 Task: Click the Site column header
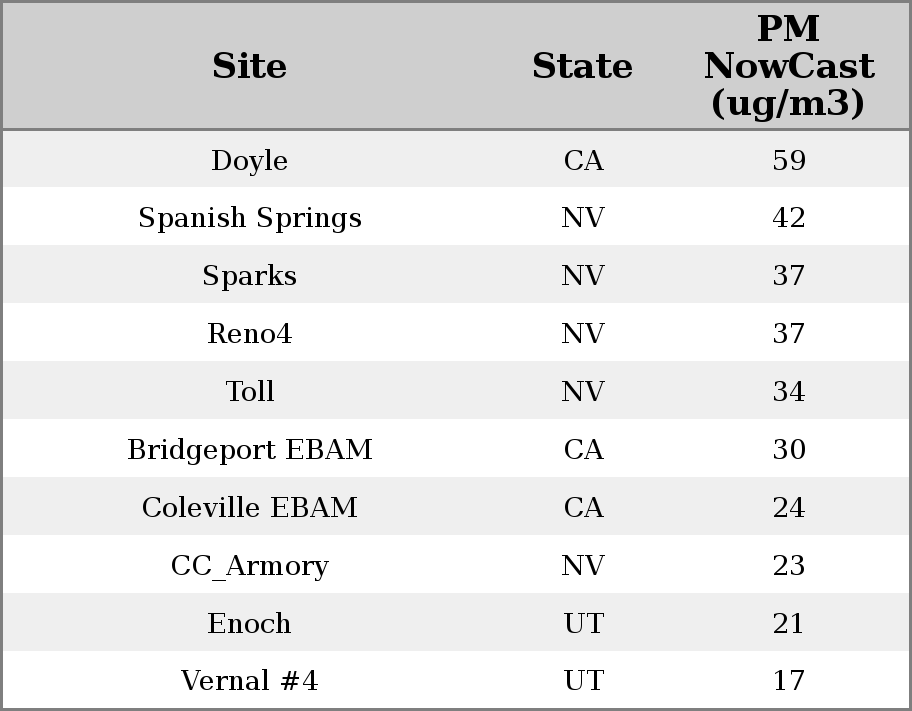pyautogui.click(x=250, y=67)
